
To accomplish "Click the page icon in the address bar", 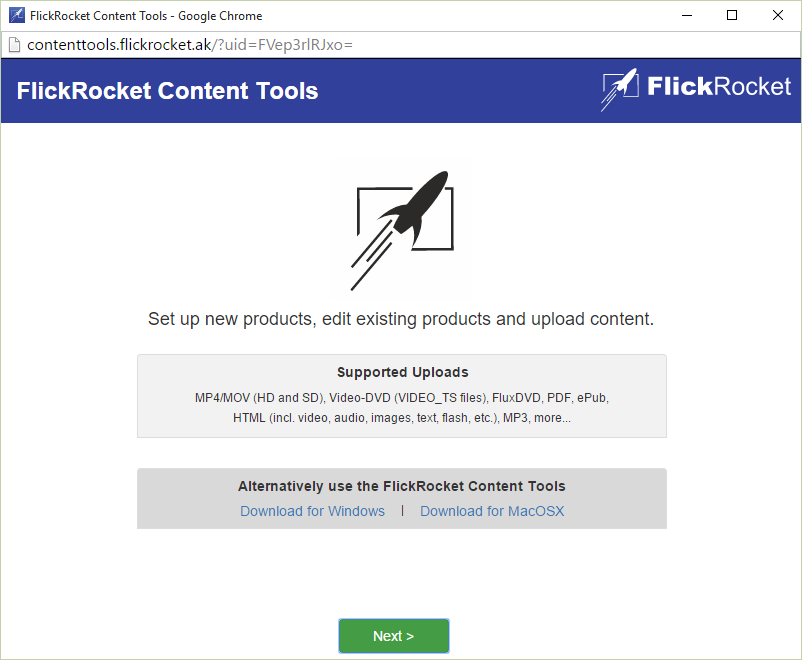I will (14, 45).
